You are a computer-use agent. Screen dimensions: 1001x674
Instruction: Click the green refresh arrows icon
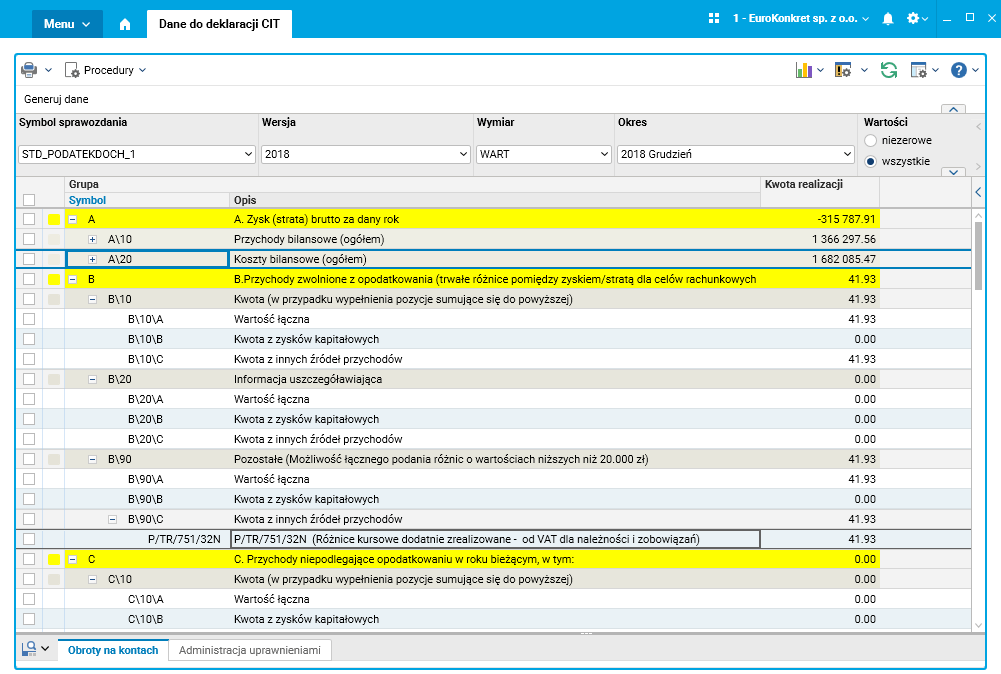click(888, 70)
